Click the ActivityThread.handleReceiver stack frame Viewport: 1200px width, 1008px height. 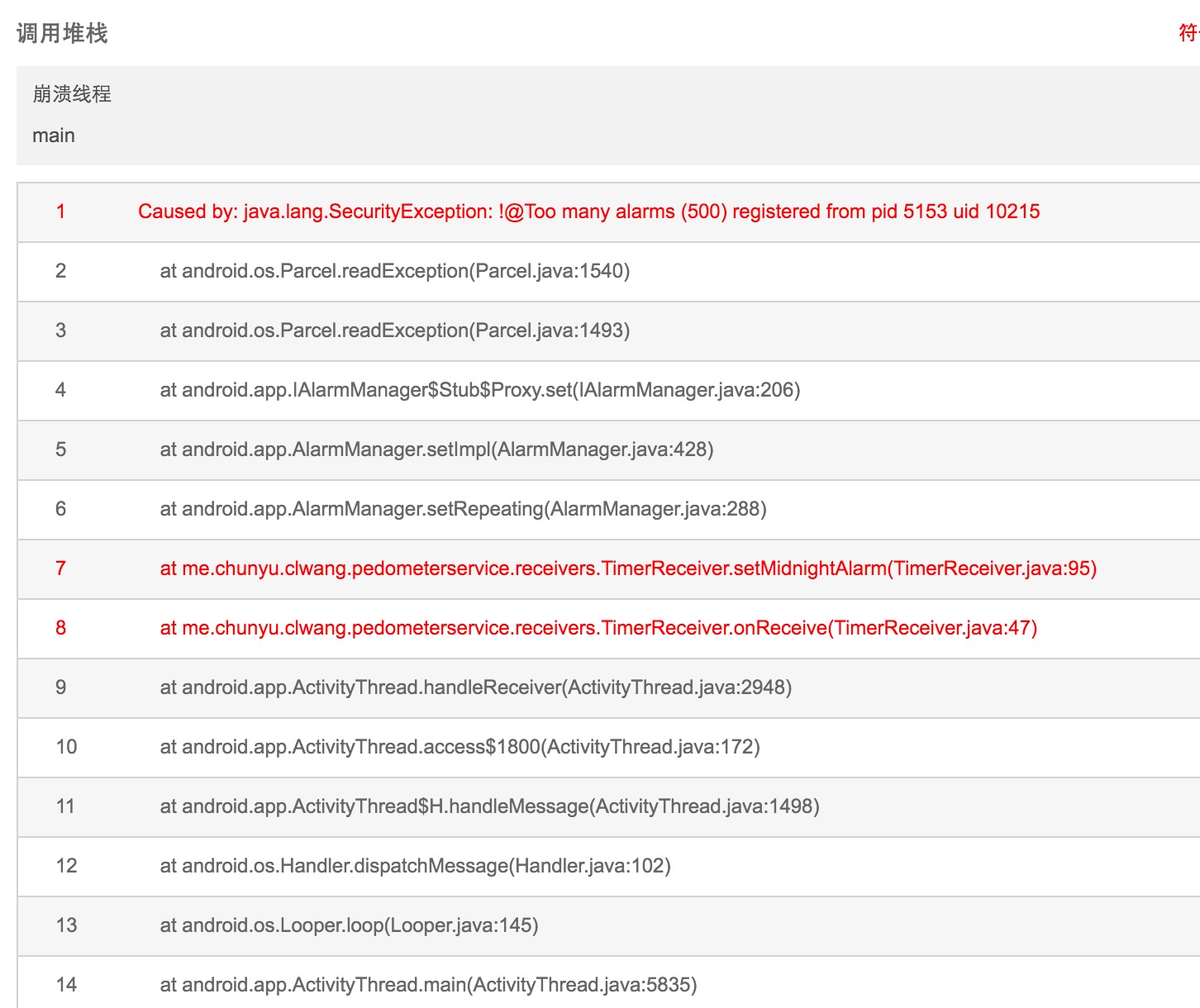tap(475, 687)
